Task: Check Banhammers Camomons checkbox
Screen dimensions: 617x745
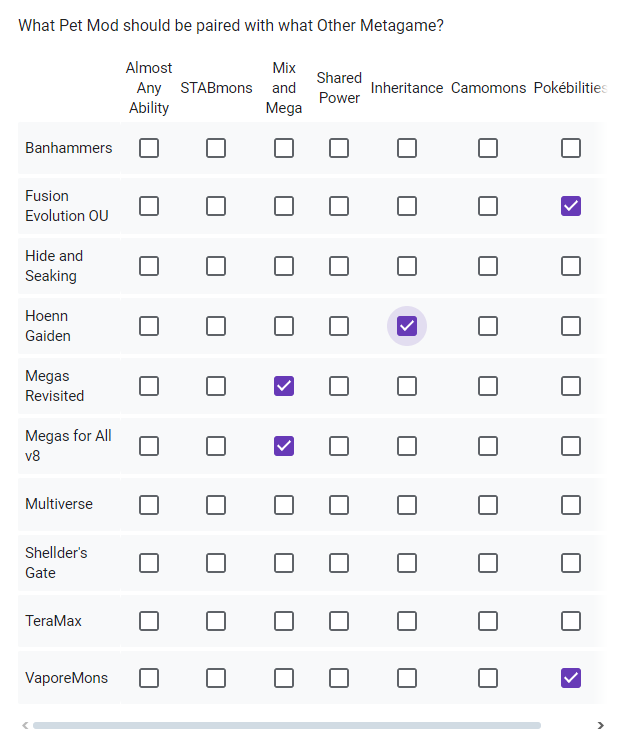Action: [488, 148]
